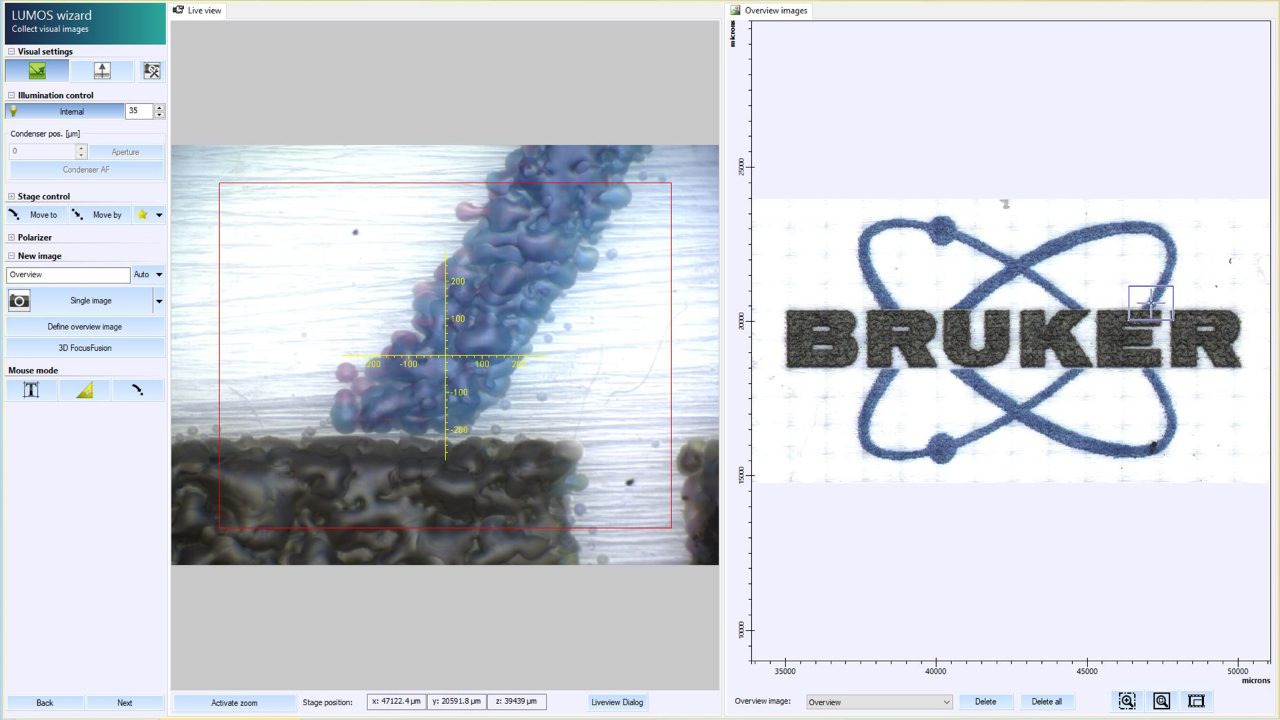Expand the Polarizer section
The width and height of the screenshot is (1280, 720).
[12, 238]
